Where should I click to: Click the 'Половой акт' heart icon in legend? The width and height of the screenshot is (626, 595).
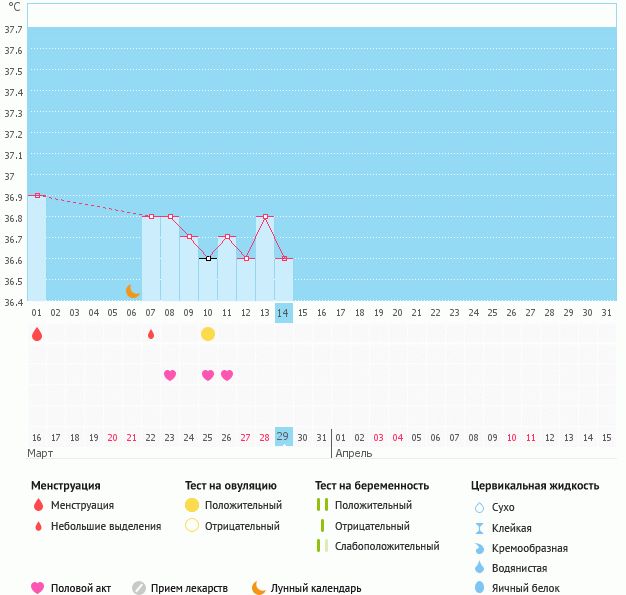pyautogui.click(x=38, y=588)
